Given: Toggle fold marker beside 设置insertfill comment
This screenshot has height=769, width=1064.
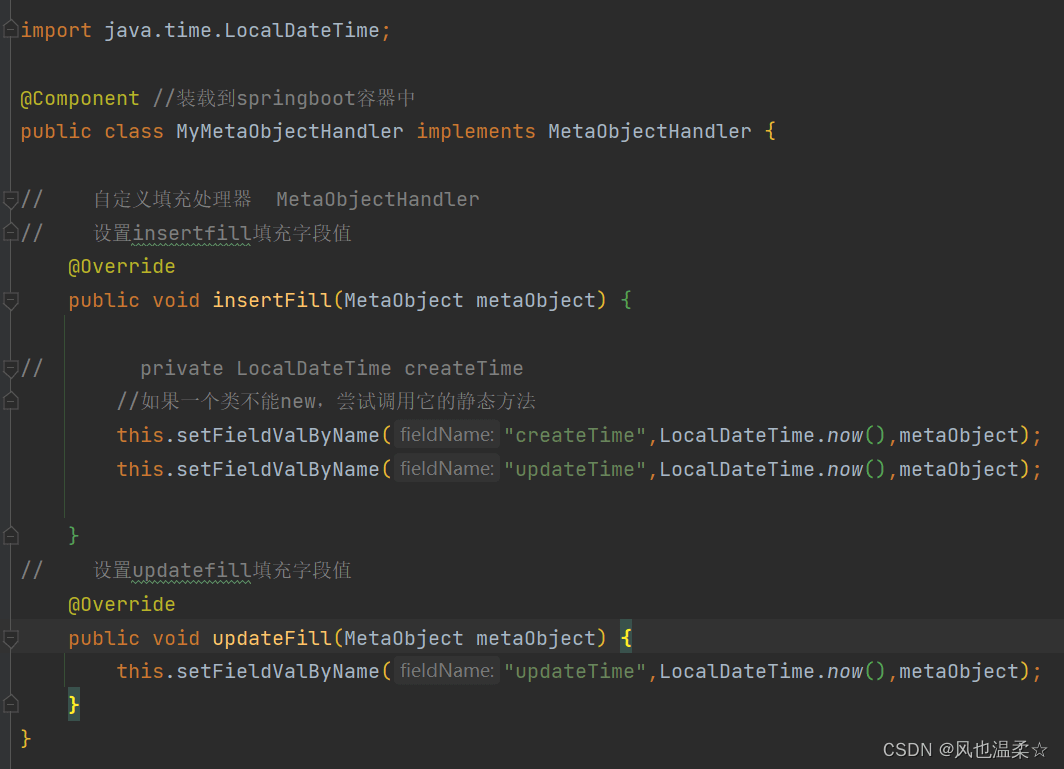Looking at the screenshot, I should [10, 233].
